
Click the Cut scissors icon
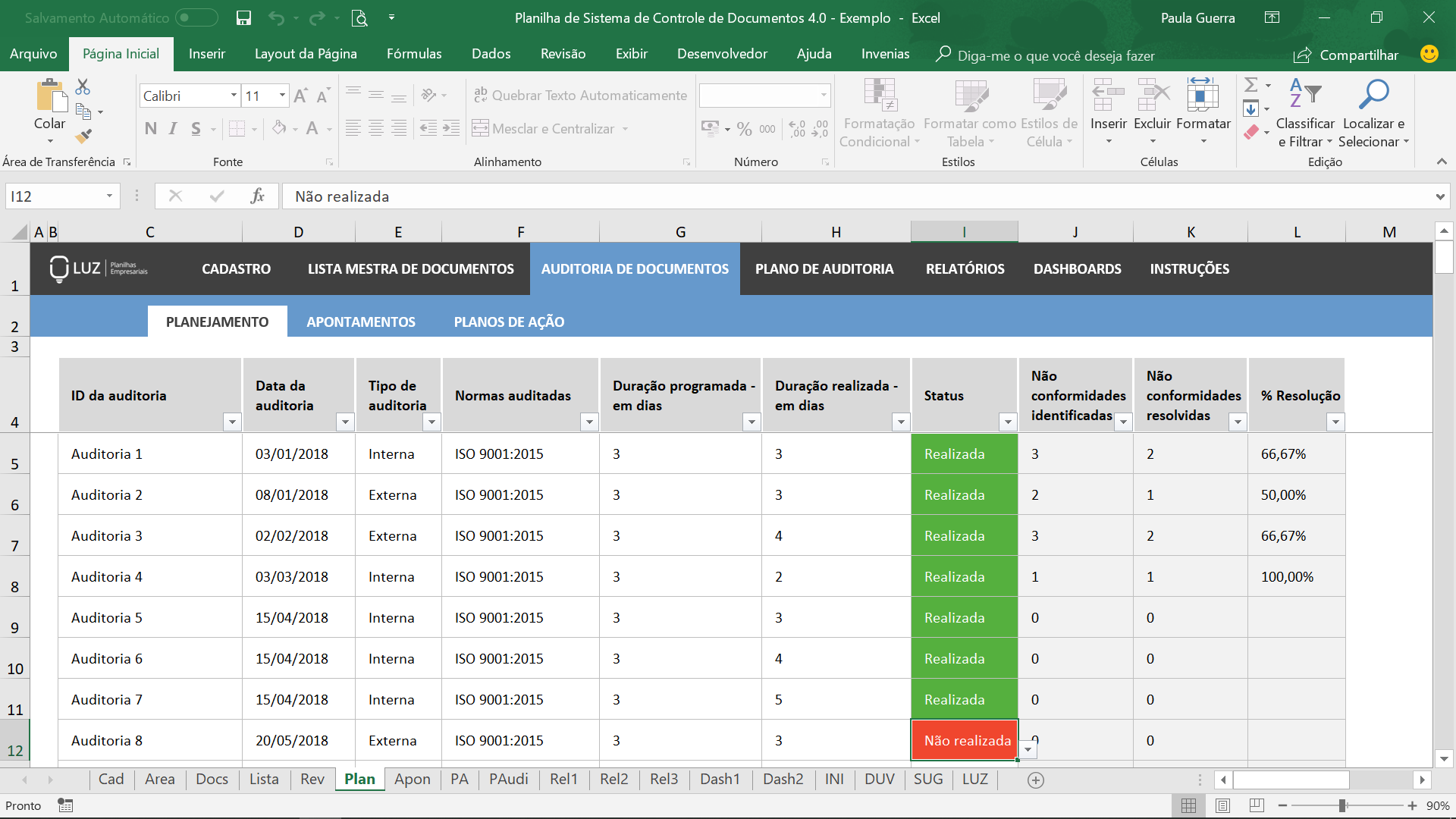(83, 86)
